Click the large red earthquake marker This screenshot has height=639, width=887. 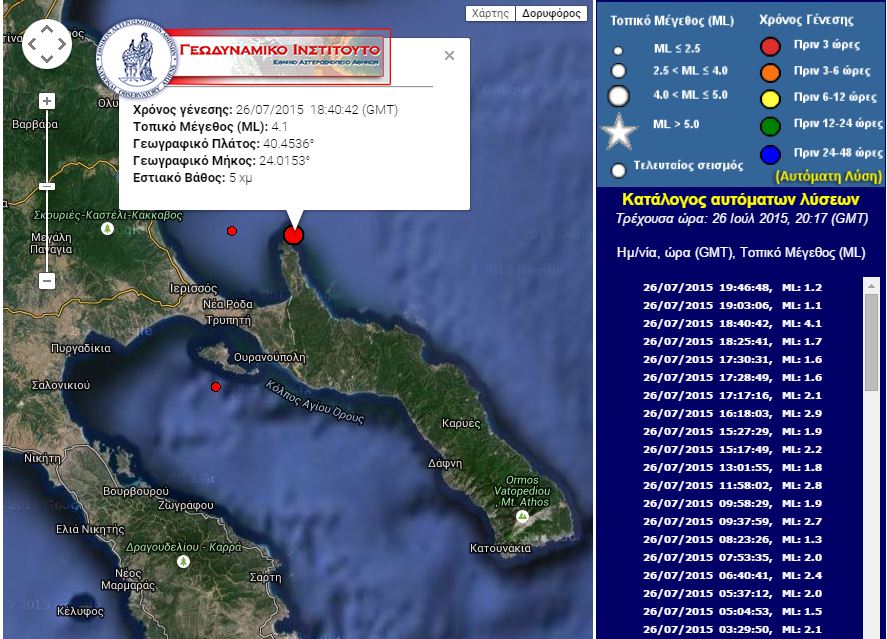[x=293, y=235]
